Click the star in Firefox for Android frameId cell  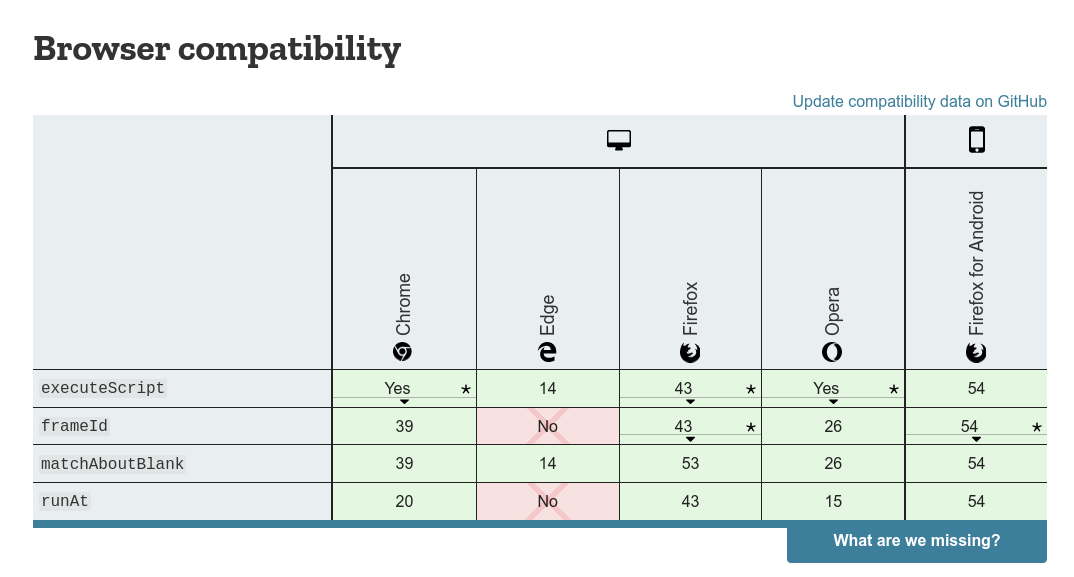pyautogui.click(x=1037, y=427)
